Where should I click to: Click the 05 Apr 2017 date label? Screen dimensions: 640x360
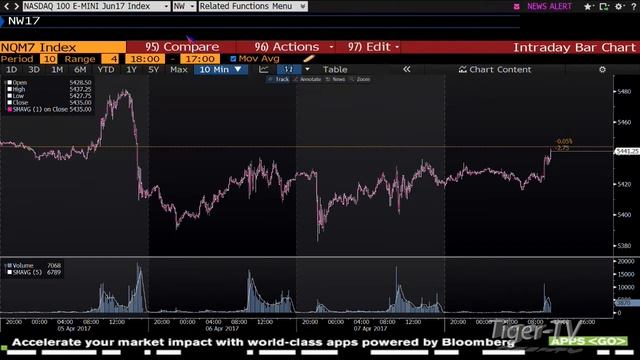74,329
